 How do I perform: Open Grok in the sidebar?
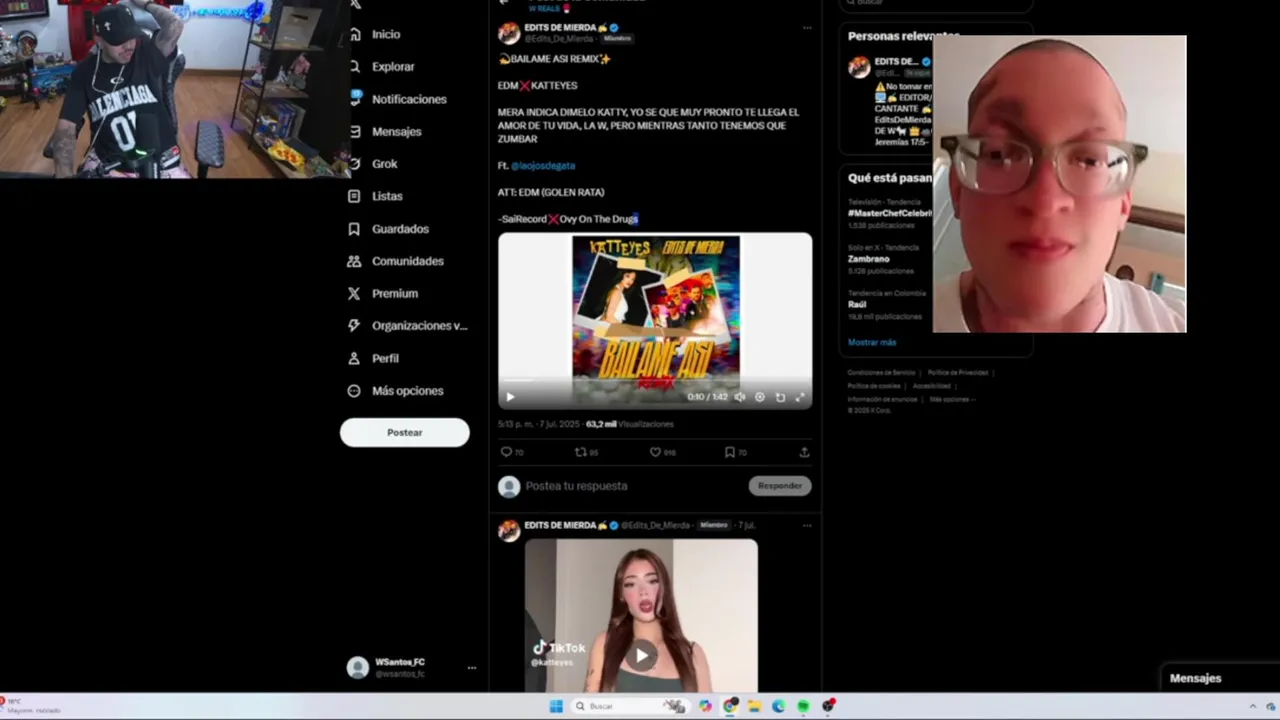point(373,164)
